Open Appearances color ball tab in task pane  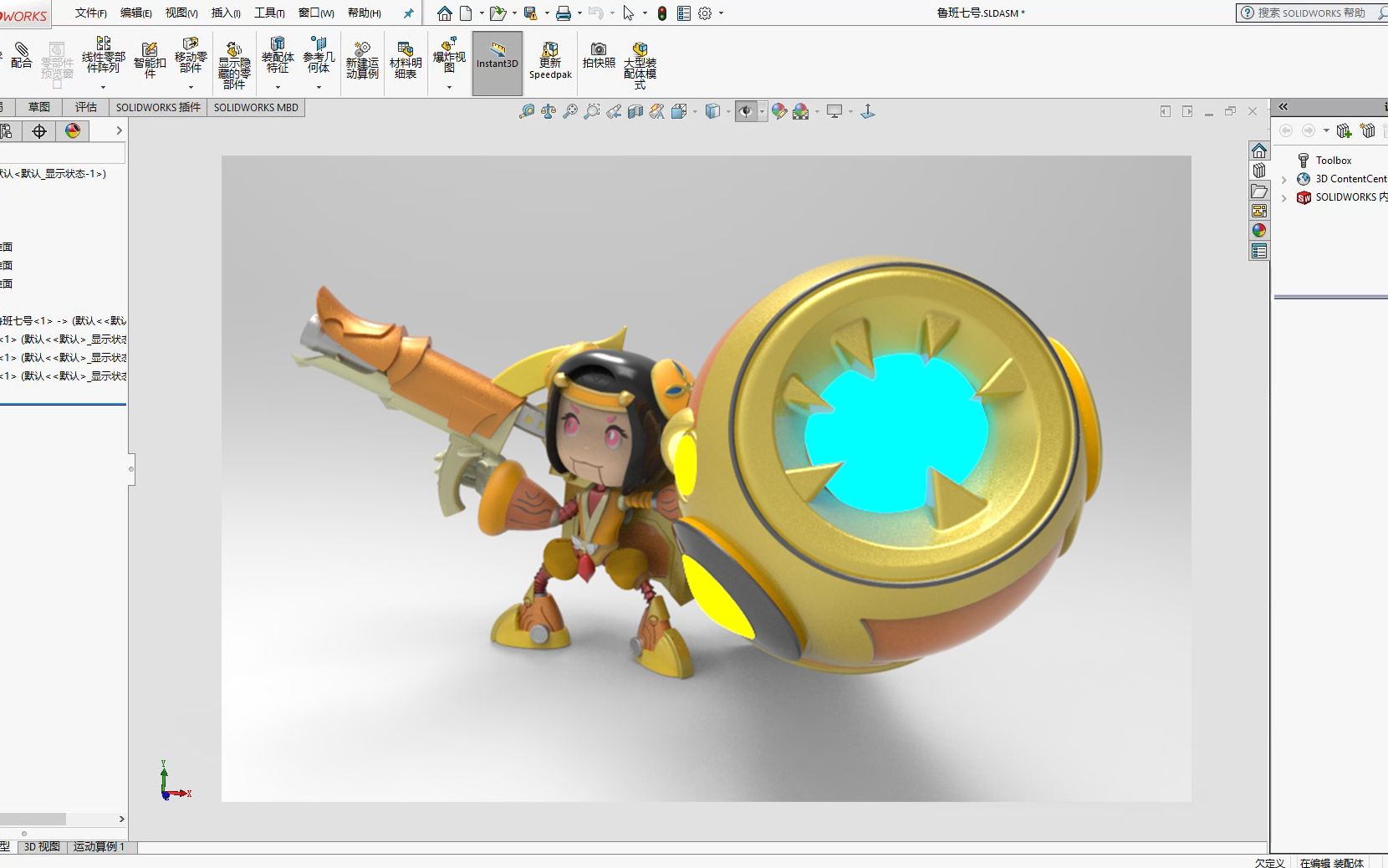tap(1259, 231)
